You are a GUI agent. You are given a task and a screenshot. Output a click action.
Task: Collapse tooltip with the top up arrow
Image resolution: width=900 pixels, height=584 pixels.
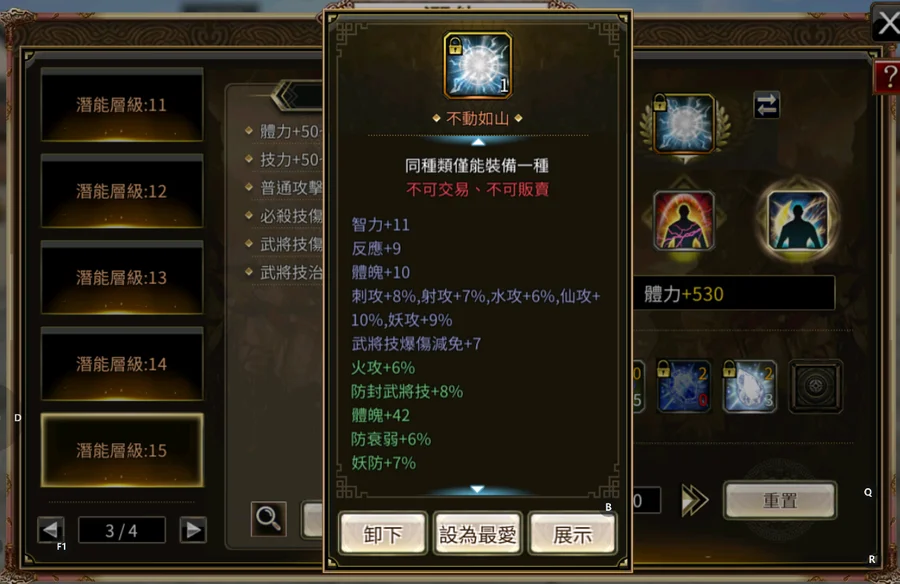click(x=478, y=141)
